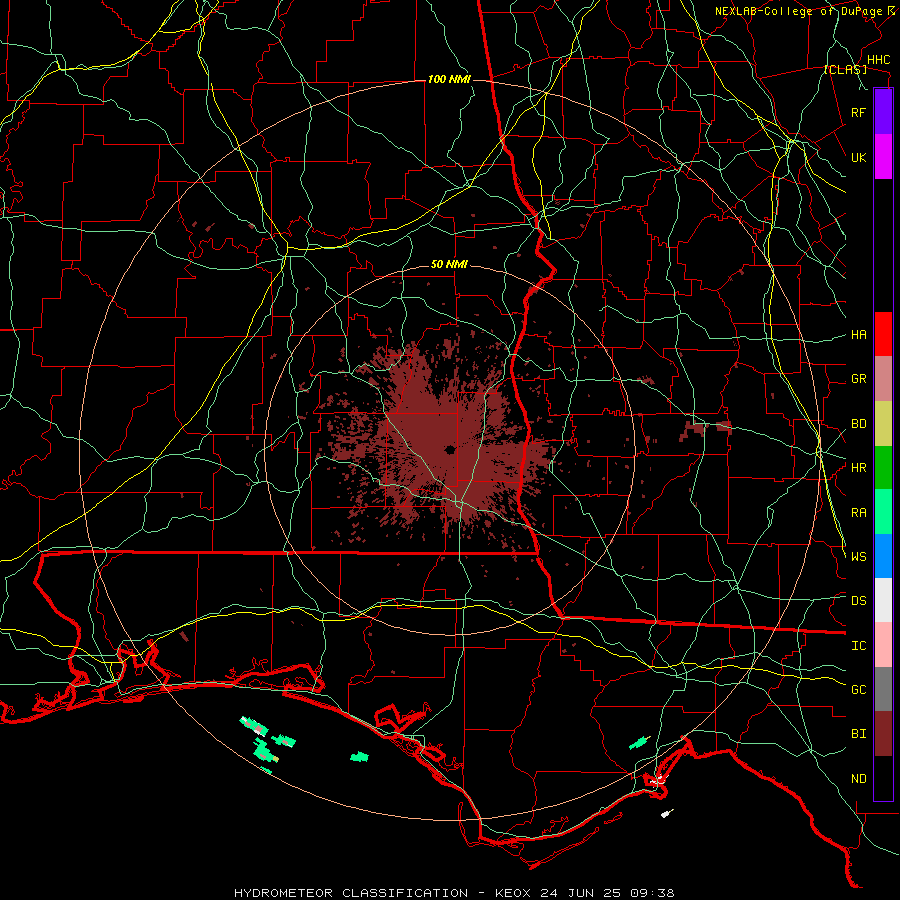Image resolution: width=900 pixels, height=900 pixels.
Task: Click the ND legend label
Action: point(858,779)
